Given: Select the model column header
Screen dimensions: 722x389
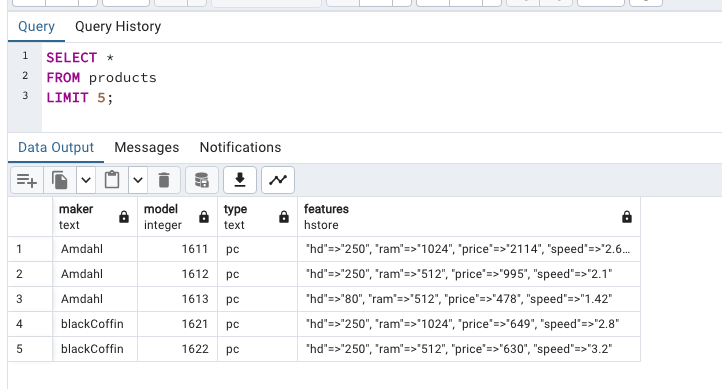Looking at the screenshot, I should [177, 217].
